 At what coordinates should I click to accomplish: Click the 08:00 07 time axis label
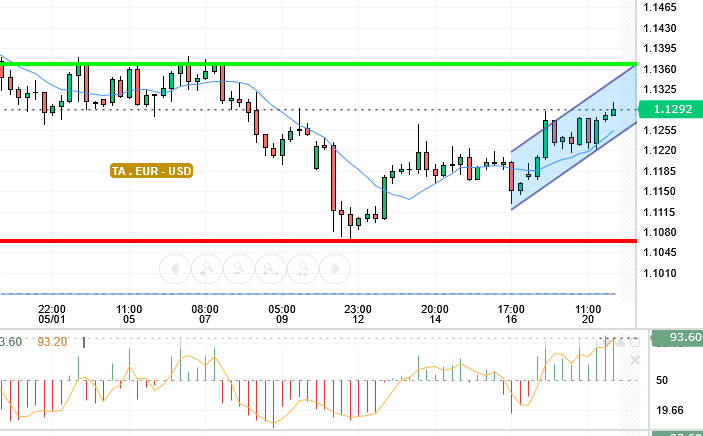[x=205, y=314]
